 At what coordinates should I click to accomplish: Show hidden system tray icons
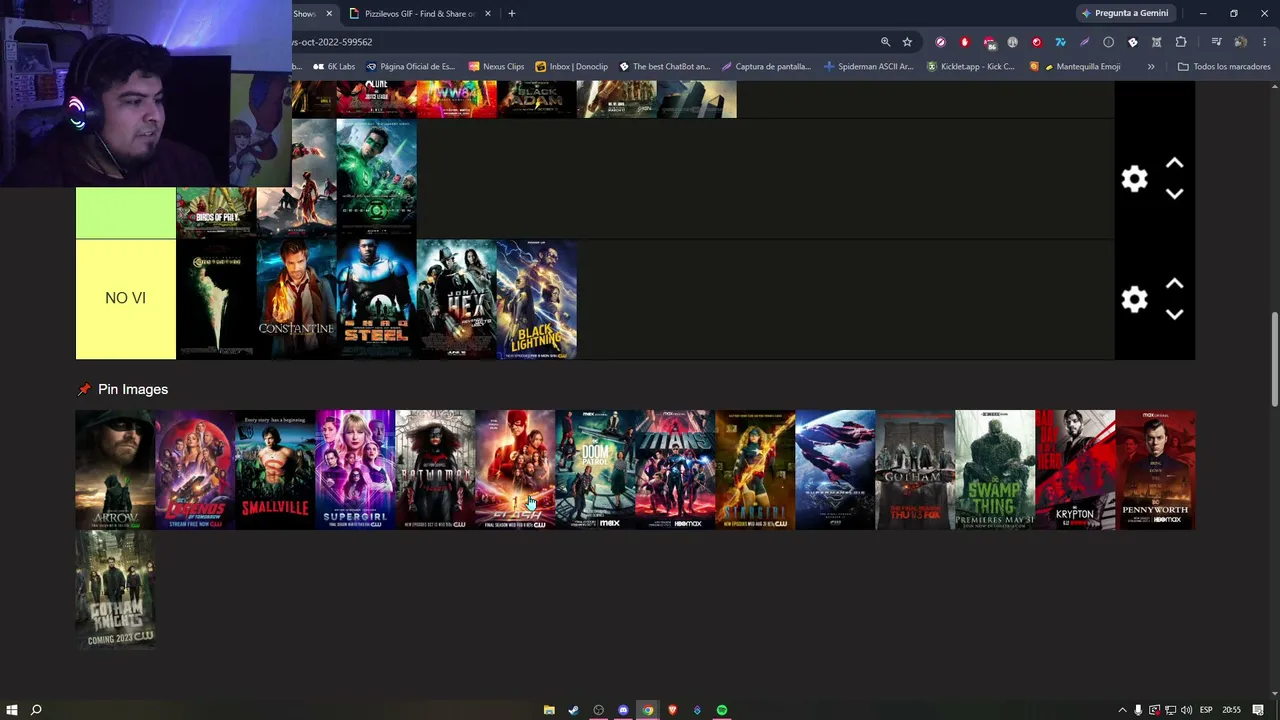tap(1121, 710)
